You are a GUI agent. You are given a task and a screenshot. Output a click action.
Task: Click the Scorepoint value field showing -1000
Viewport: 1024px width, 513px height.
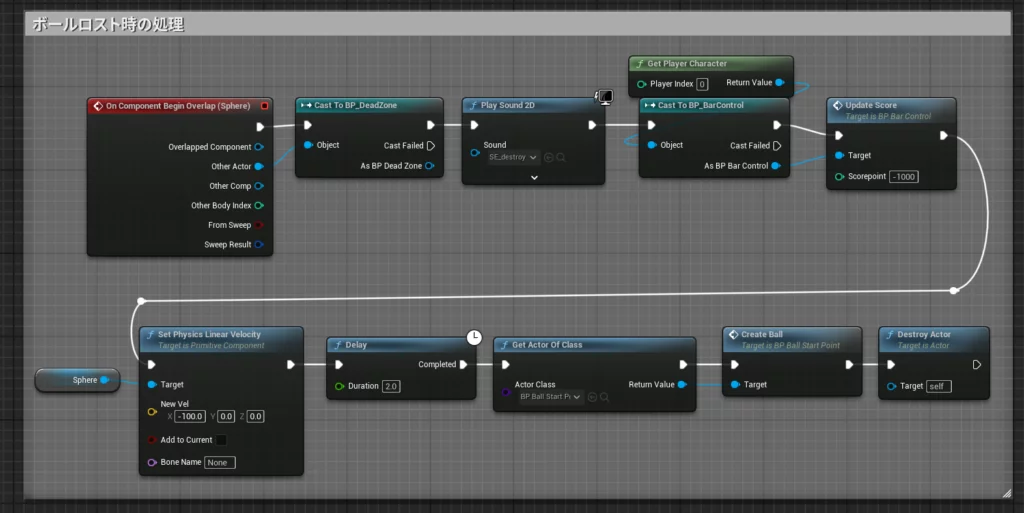(x=903, y=177)
